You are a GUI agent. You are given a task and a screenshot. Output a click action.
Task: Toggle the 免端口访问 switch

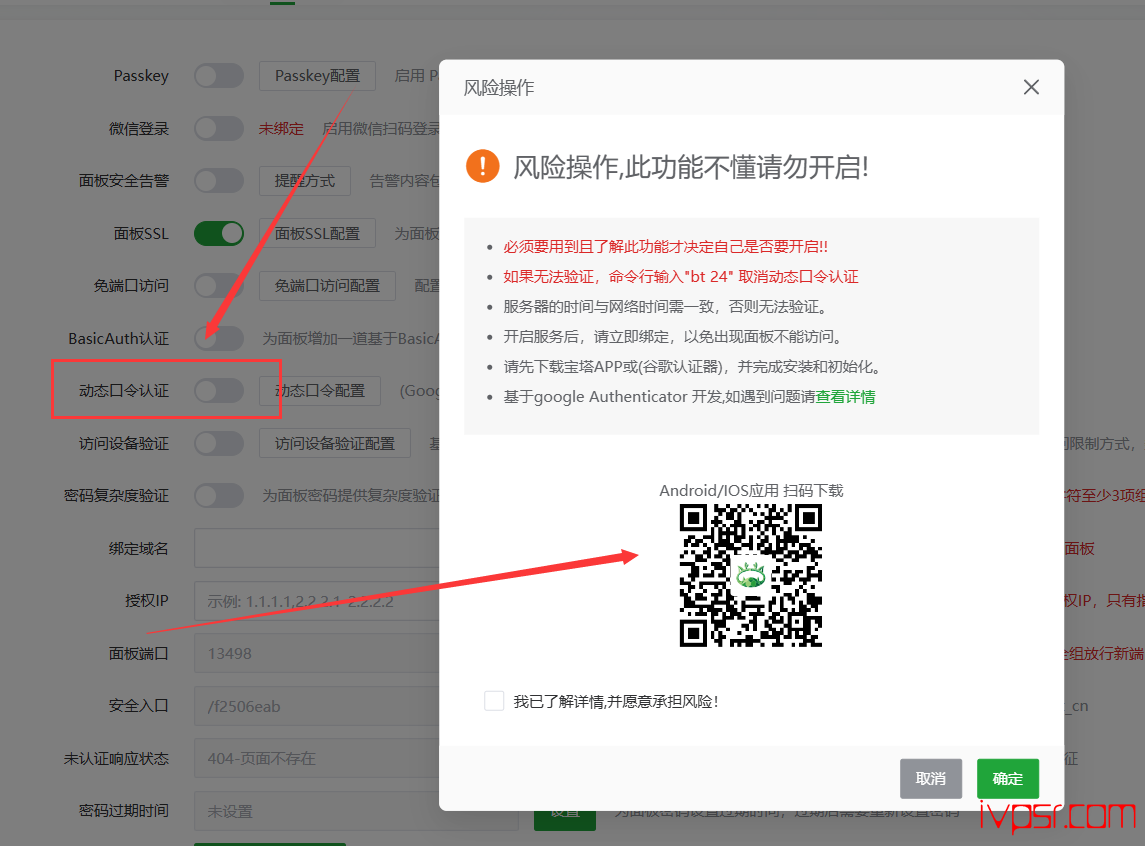pos(219,286)
